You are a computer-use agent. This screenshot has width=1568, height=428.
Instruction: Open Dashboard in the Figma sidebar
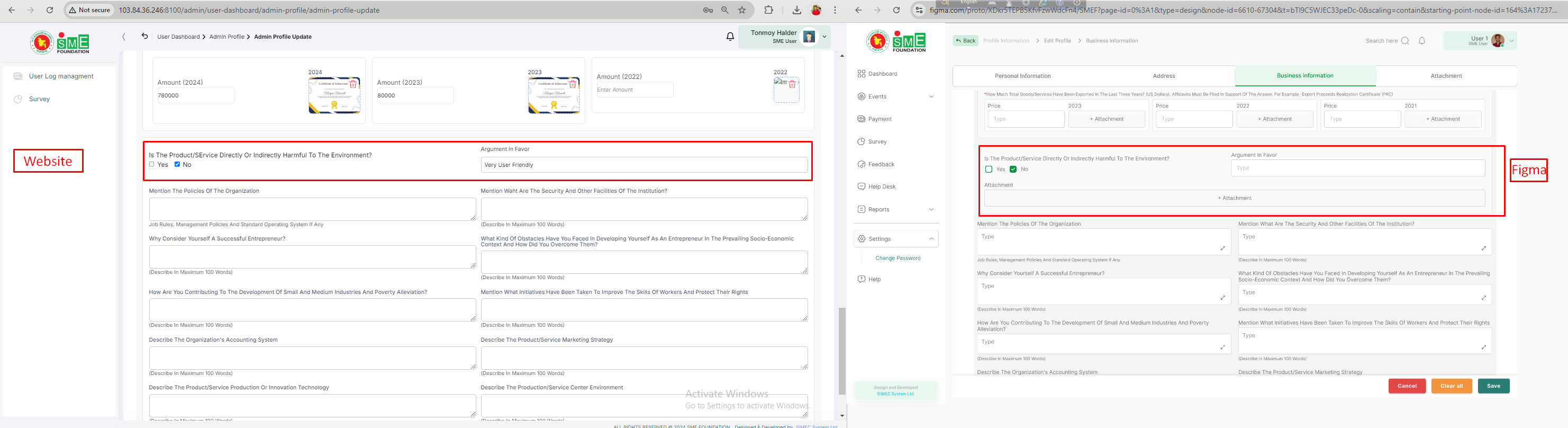coord(883,74)
